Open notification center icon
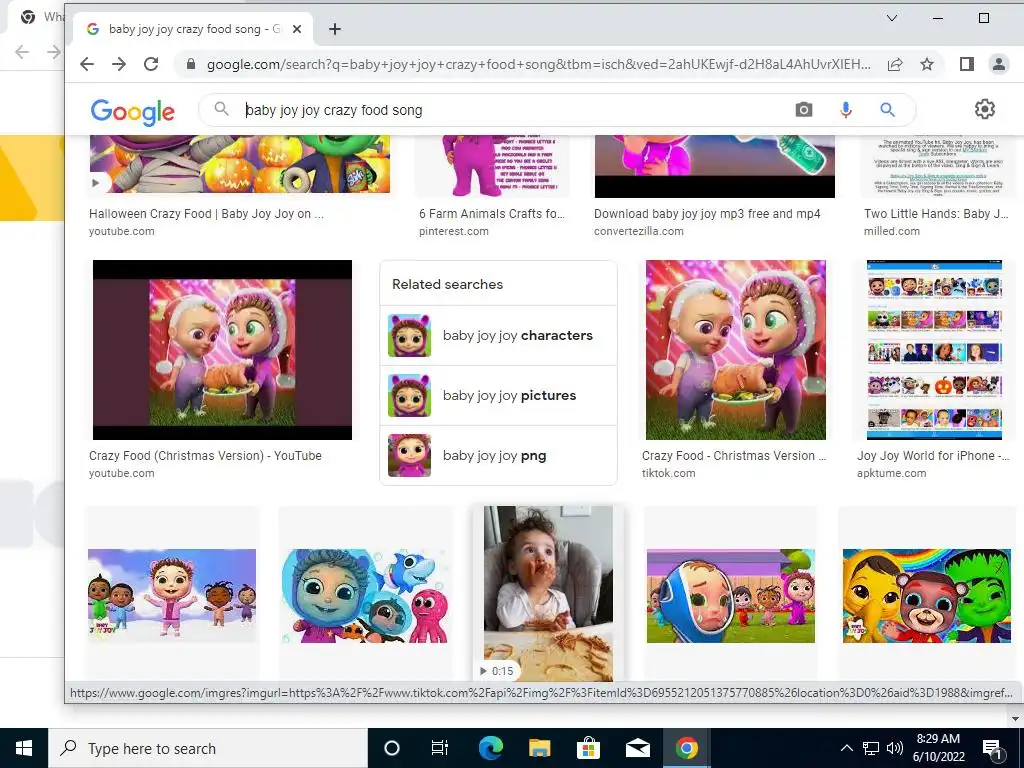This screenshot has width=1024, height=768. point(993,748)
